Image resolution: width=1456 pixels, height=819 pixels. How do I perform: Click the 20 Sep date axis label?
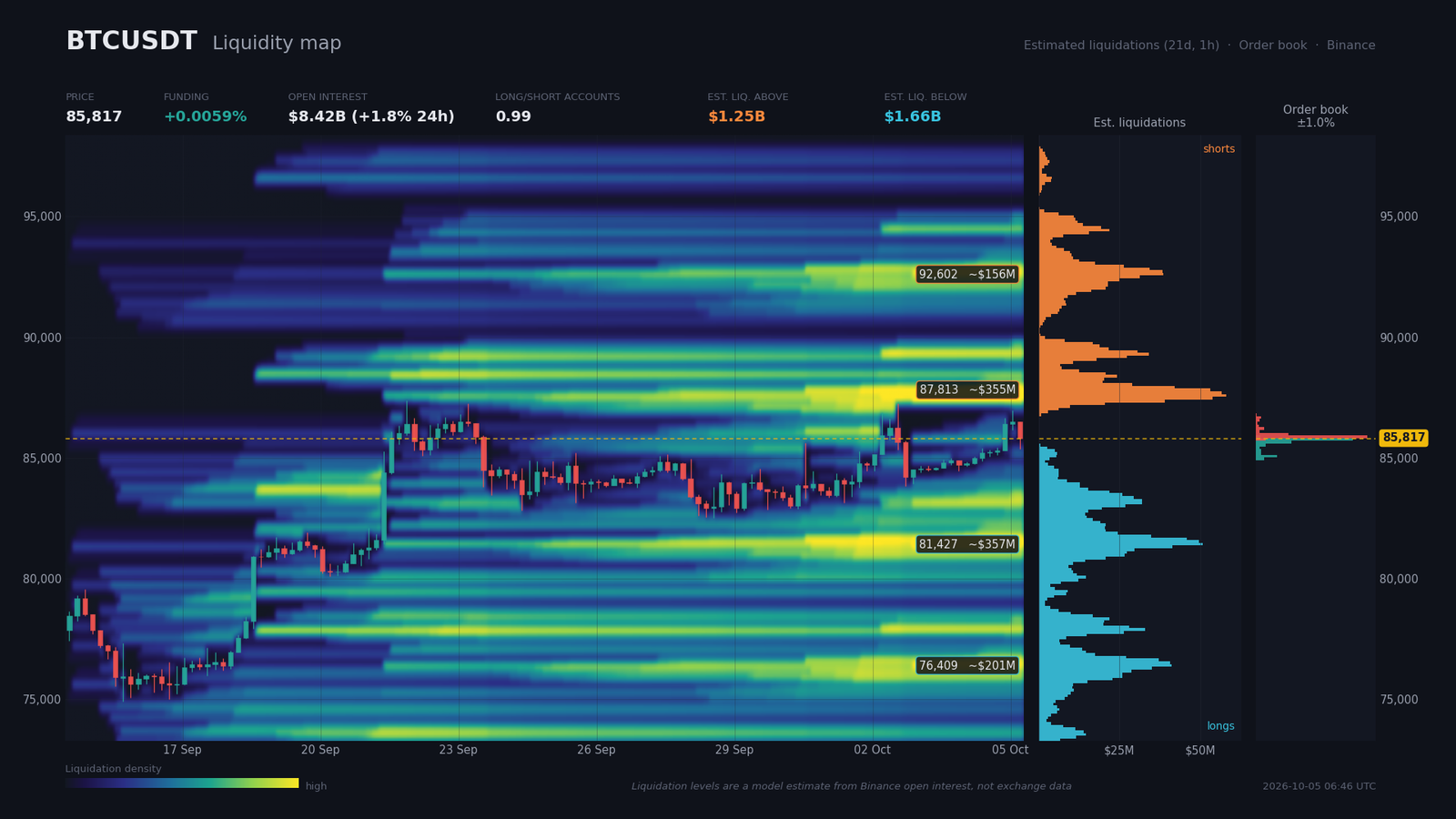point(320,750)
